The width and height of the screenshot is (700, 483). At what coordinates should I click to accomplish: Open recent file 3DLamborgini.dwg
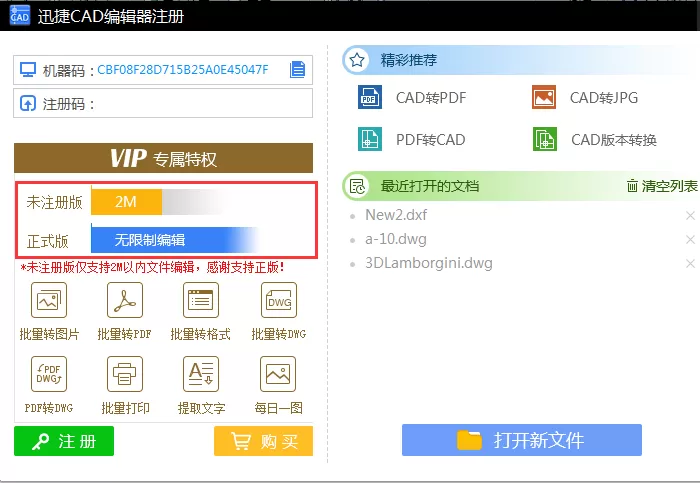pos(429,263)
